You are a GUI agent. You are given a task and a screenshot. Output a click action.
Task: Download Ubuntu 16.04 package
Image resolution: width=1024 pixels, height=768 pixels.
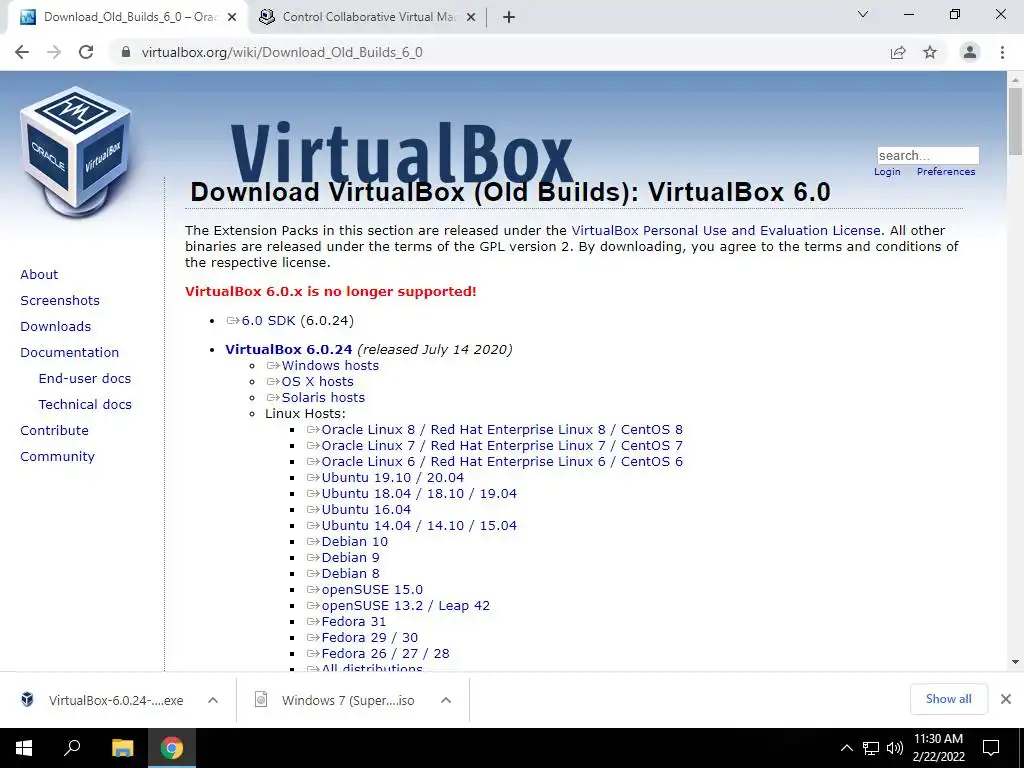point(366,509)
